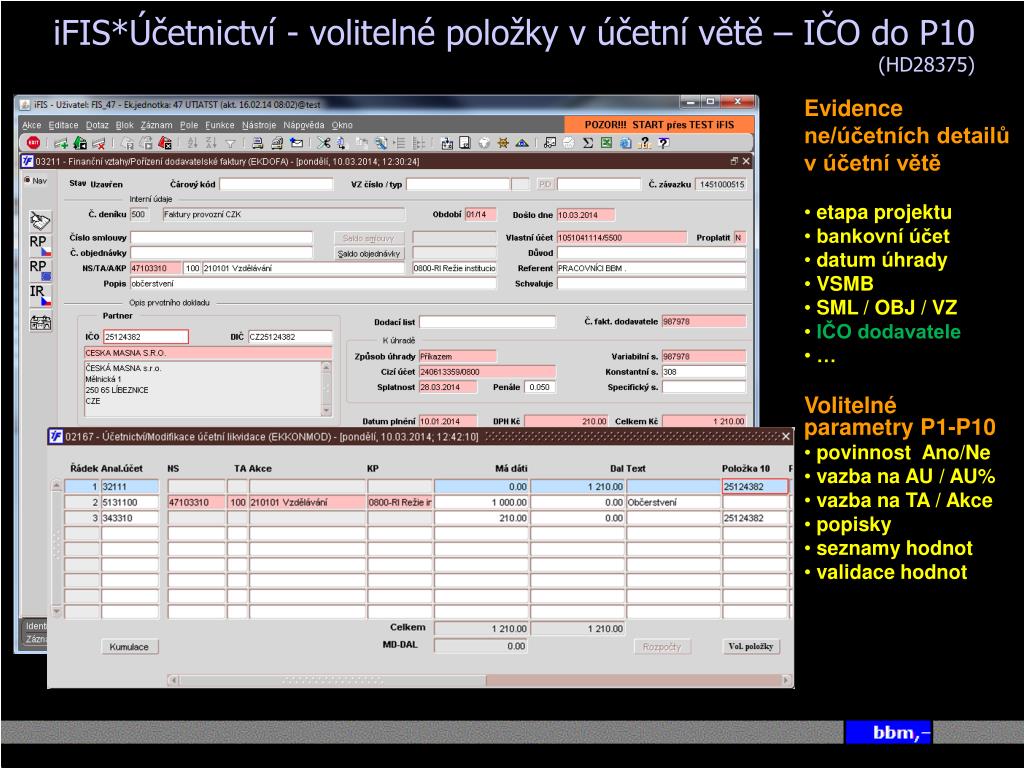This screenshot has height=768, width=1024.
Task: Click the Čárový kód input field
Action: 276,184
